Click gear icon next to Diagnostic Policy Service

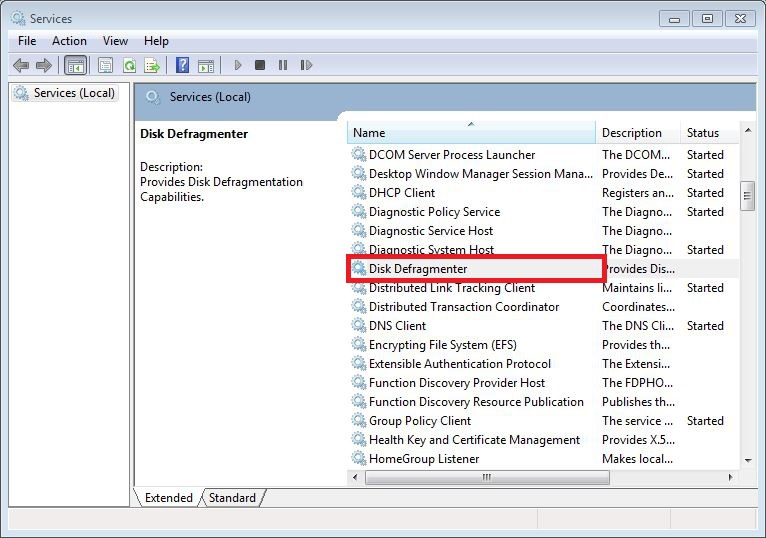359,212
